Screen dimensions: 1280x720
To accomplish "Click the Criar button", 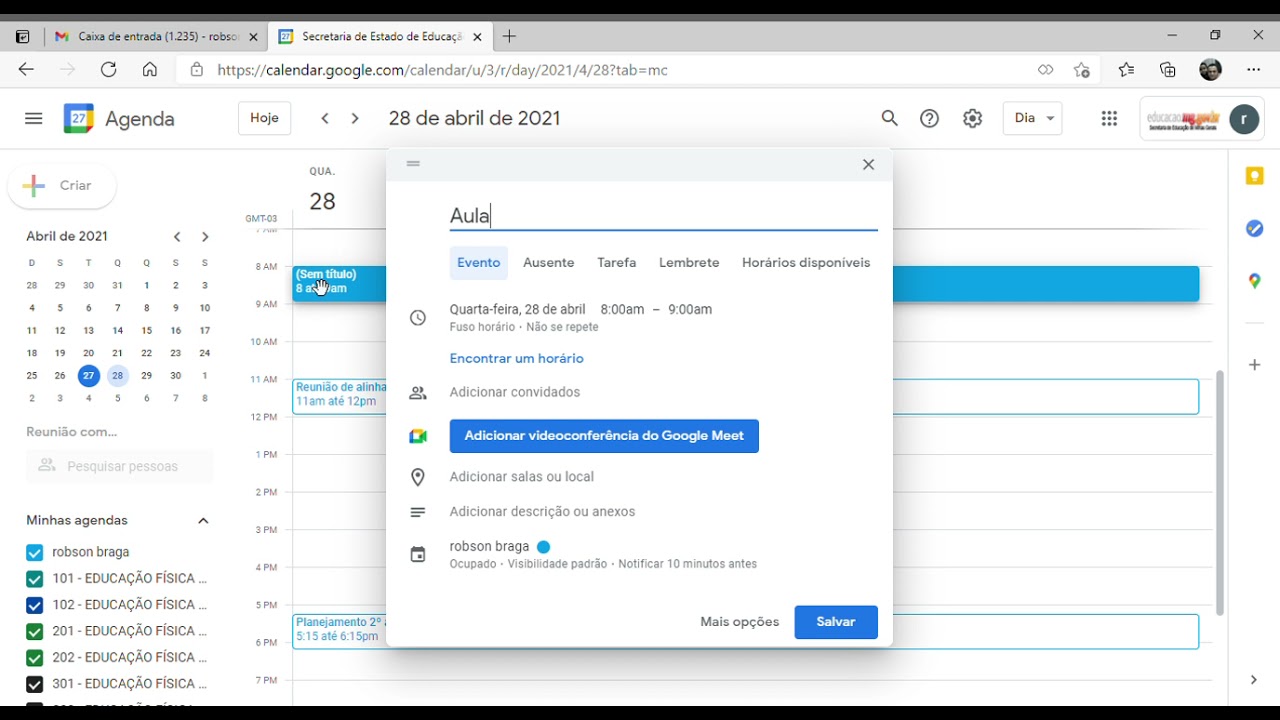I will [x=62, y=186].
